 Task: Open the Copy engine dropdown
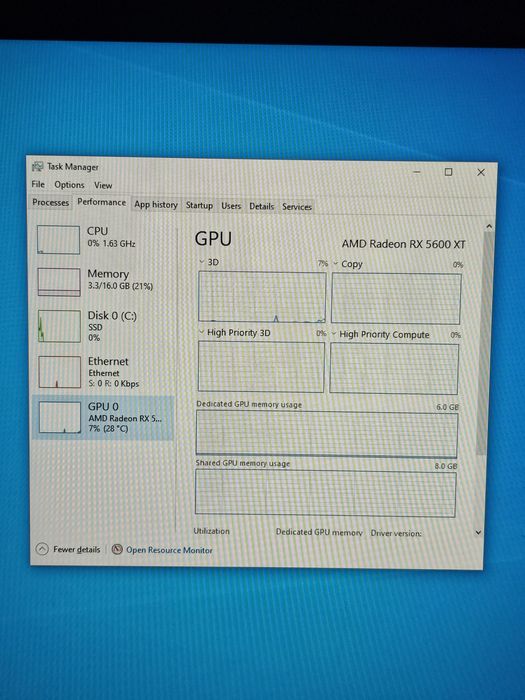coord(335,264)
